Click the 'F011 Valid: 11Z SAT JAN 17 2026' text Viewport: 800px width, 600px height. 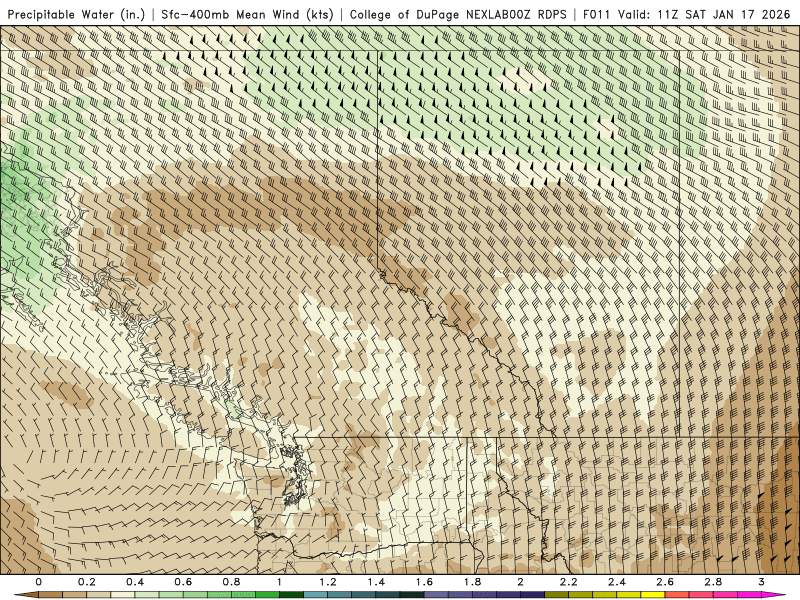tap(686, 14)
